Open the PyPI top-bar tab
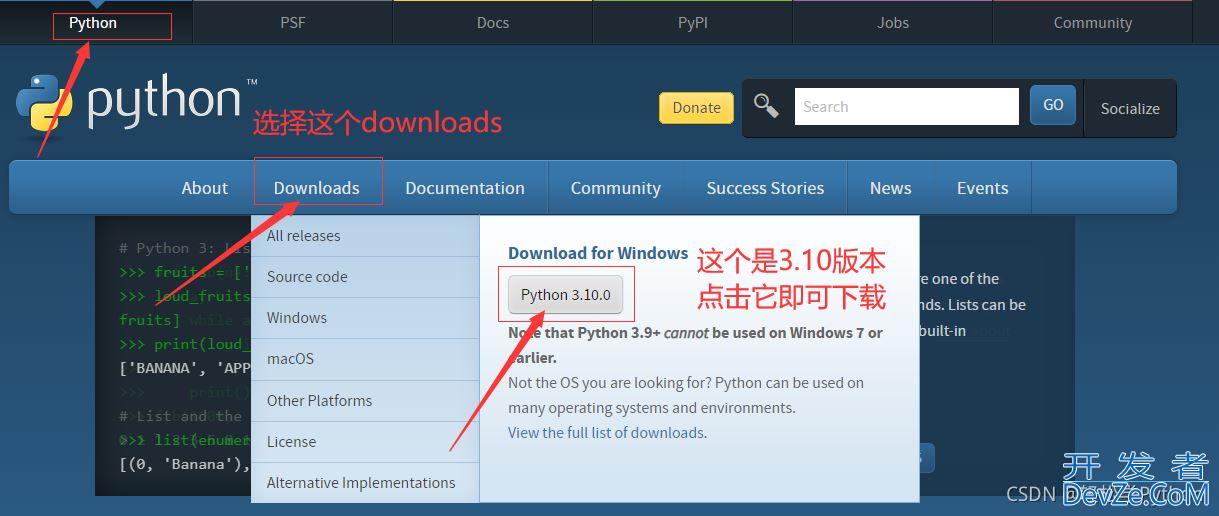 (693, 22)
